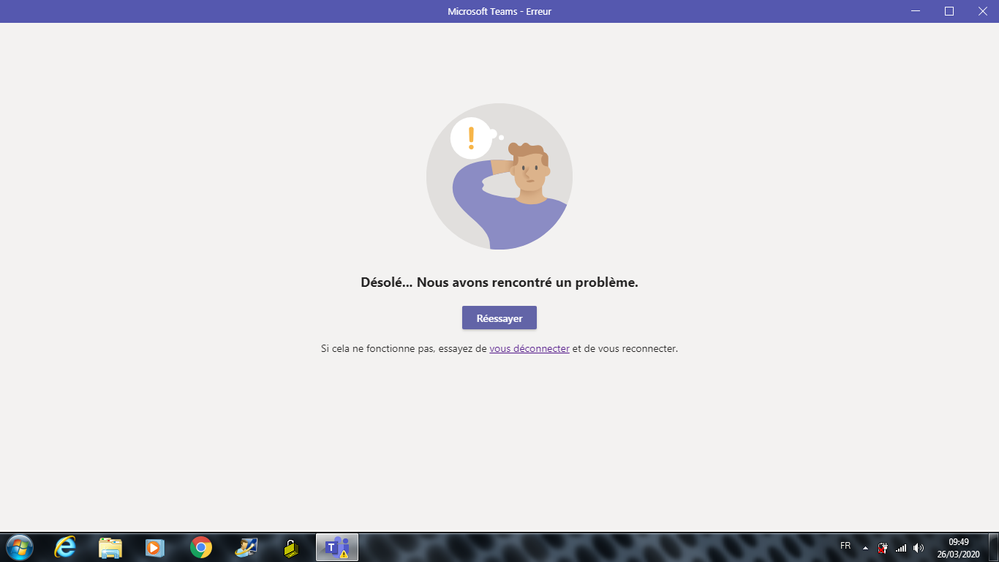Select Microsoft Teams taskbar button
The width and height of the screenshot is (999, 562).
pos(337,547)
